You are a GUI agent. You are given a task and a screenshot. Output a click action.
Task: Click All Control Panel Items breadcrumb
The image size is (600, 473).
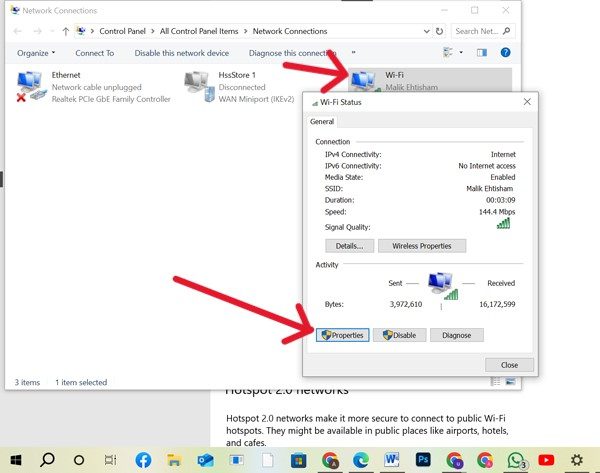199,31
